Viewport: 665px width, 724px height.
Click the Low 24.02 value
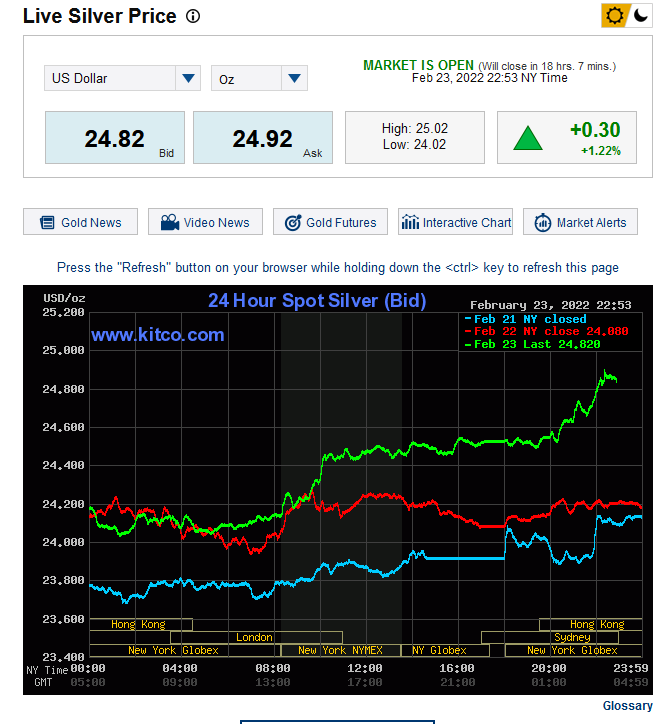click(414, 145)
